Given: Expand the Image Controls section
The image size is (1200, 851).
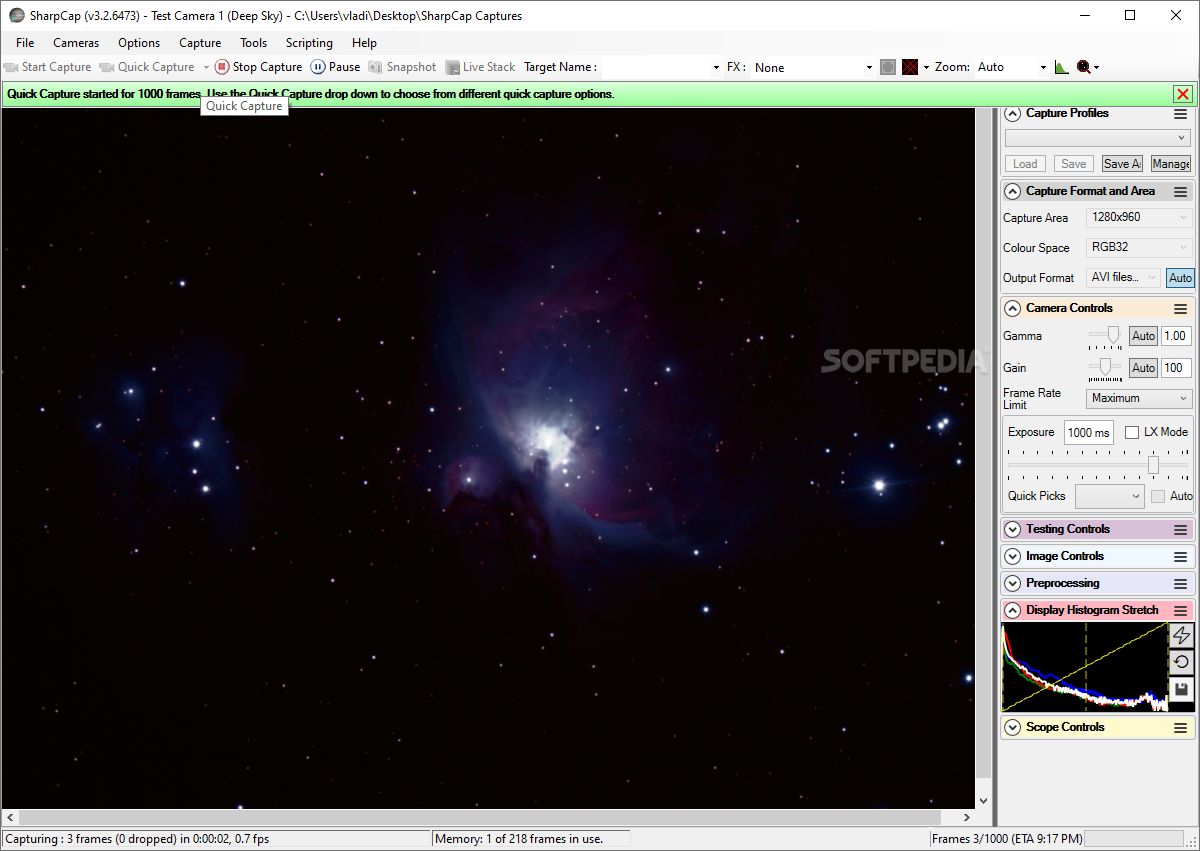Looking at the screenshot, I should pyautogui.click(x=1012, y=557).
